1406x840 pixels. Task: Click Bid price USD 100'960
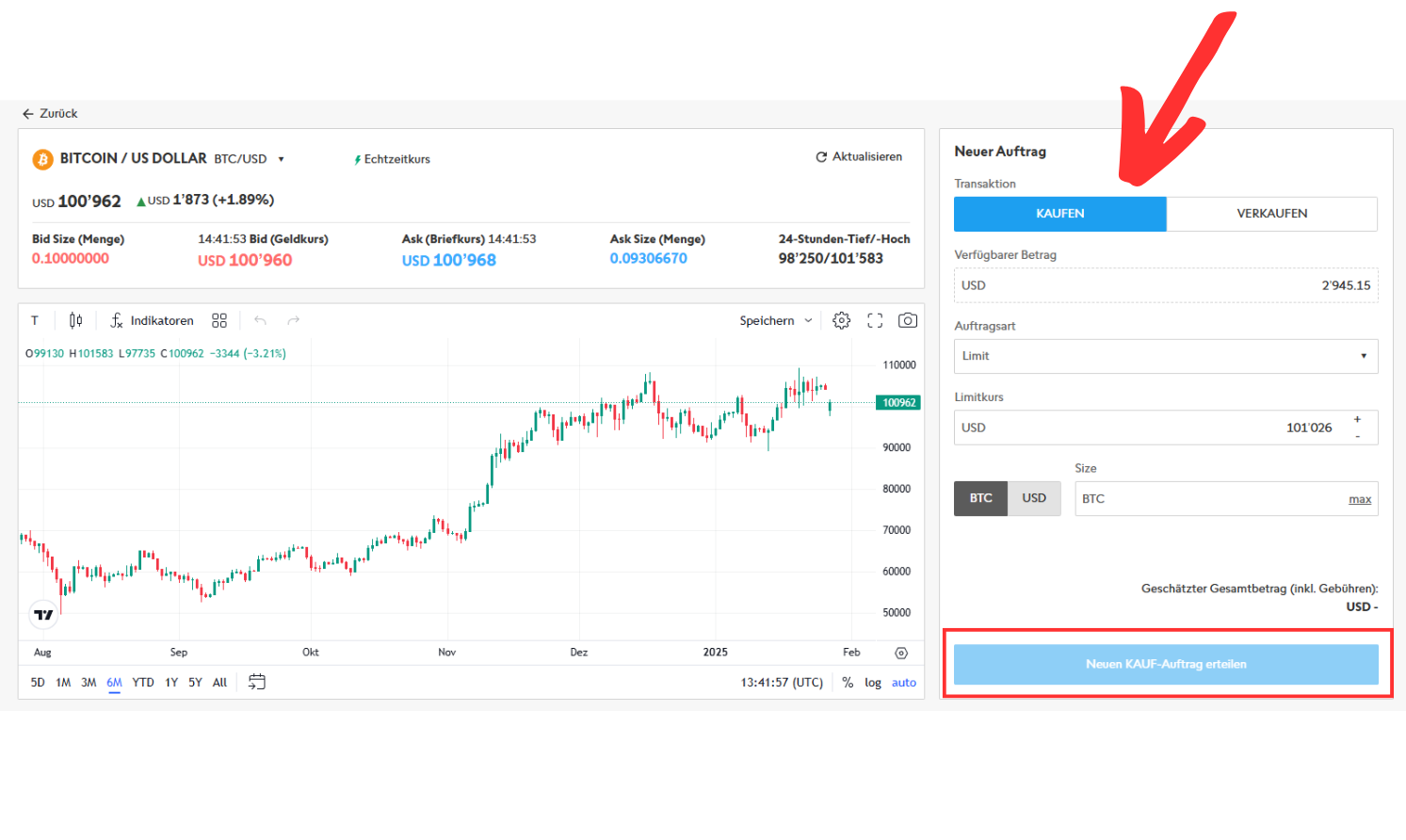tap(245, 260)
